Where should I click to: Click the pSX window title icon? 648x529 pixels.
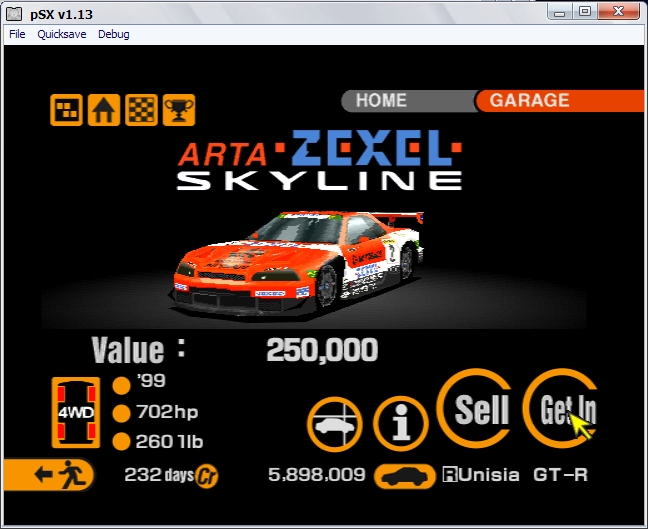tap(14, 14)
